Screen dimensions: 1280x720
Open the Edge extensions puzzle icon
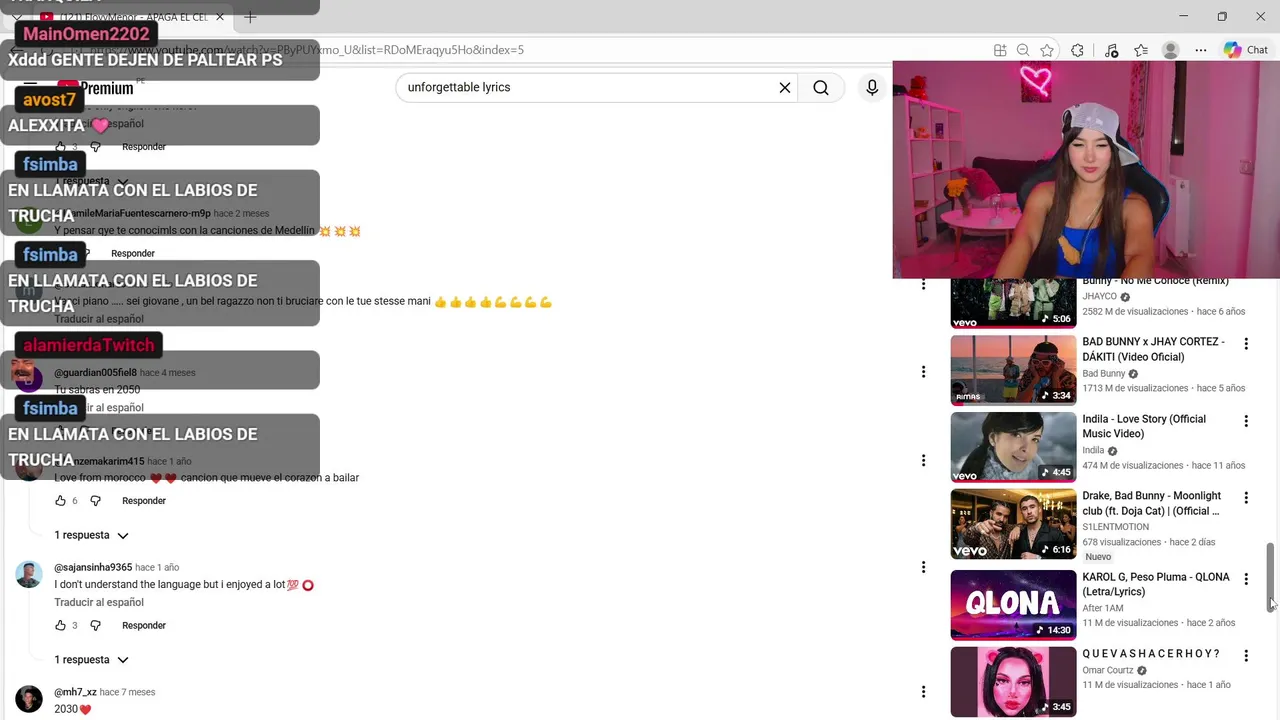[1077, 50]
